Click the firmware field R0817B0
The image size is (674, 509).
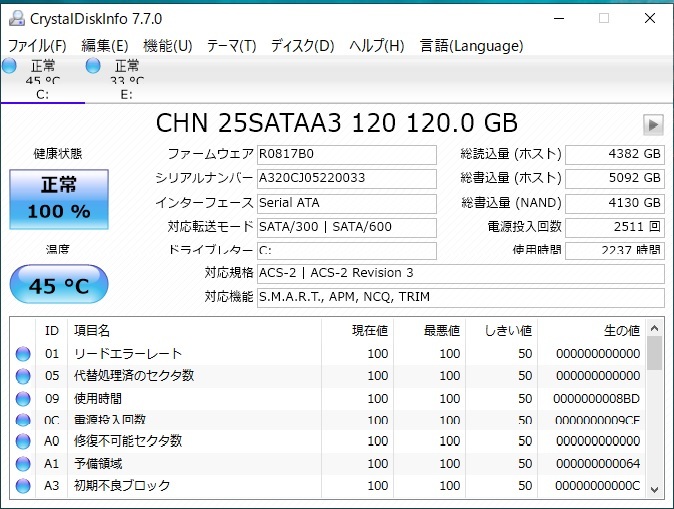[347, 154]
